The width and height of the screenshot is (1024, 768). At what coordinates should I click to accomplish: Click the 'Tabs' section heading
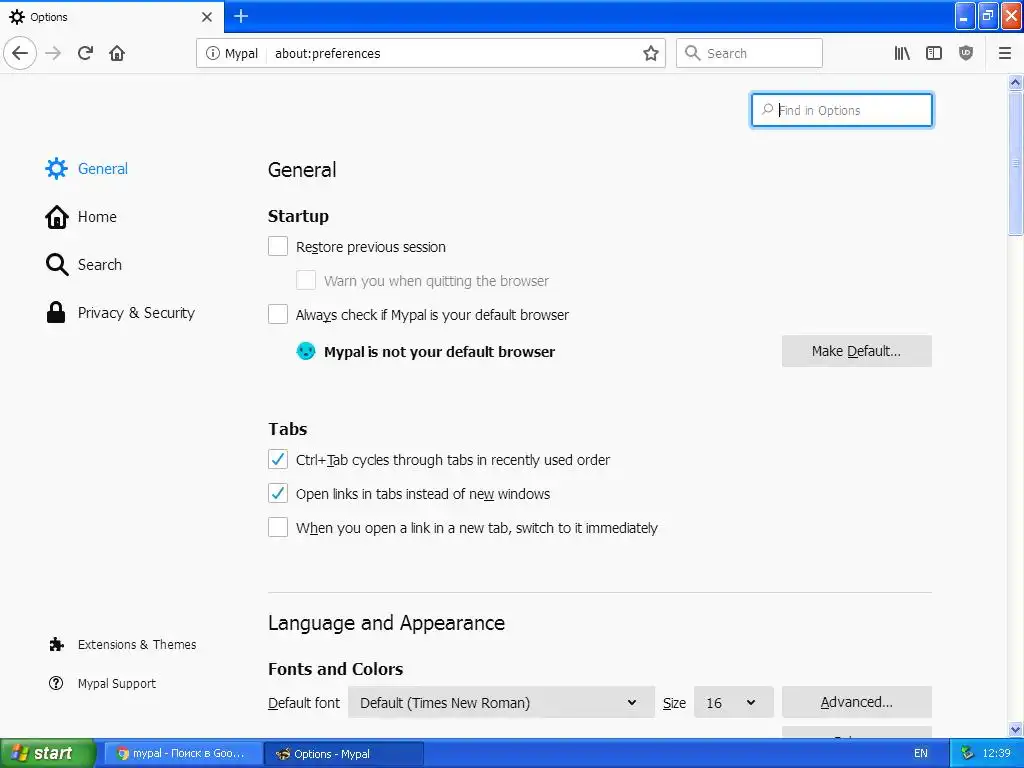288,429
